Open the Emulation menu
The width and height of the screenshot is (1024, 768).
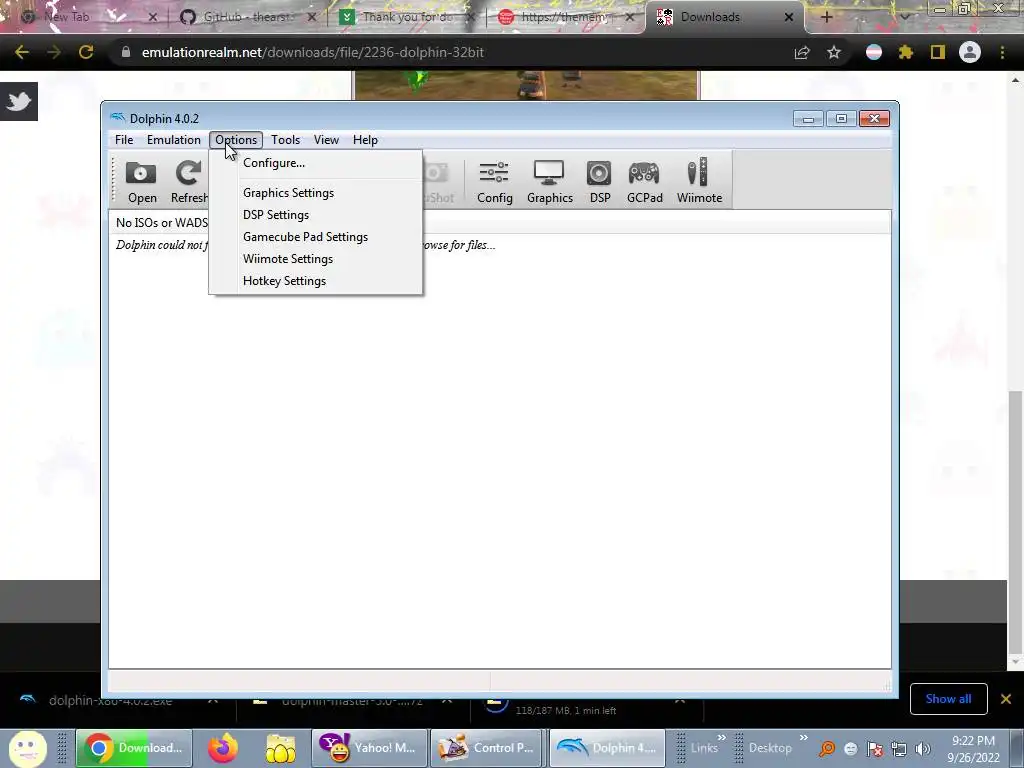tap(174, 140)
